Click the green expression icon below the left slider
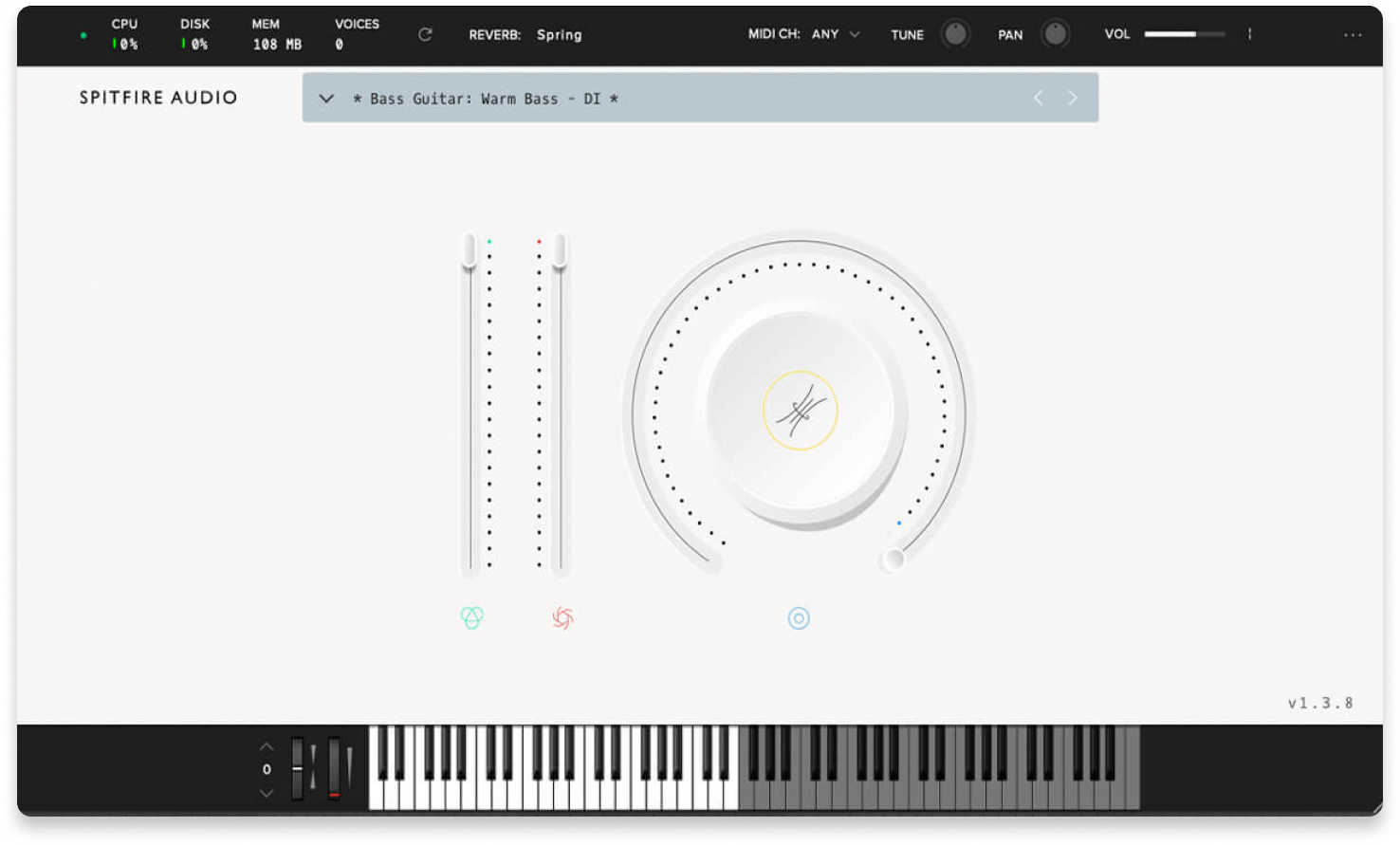The height and width of the screenshot is (845, 1400). [471, 618]
